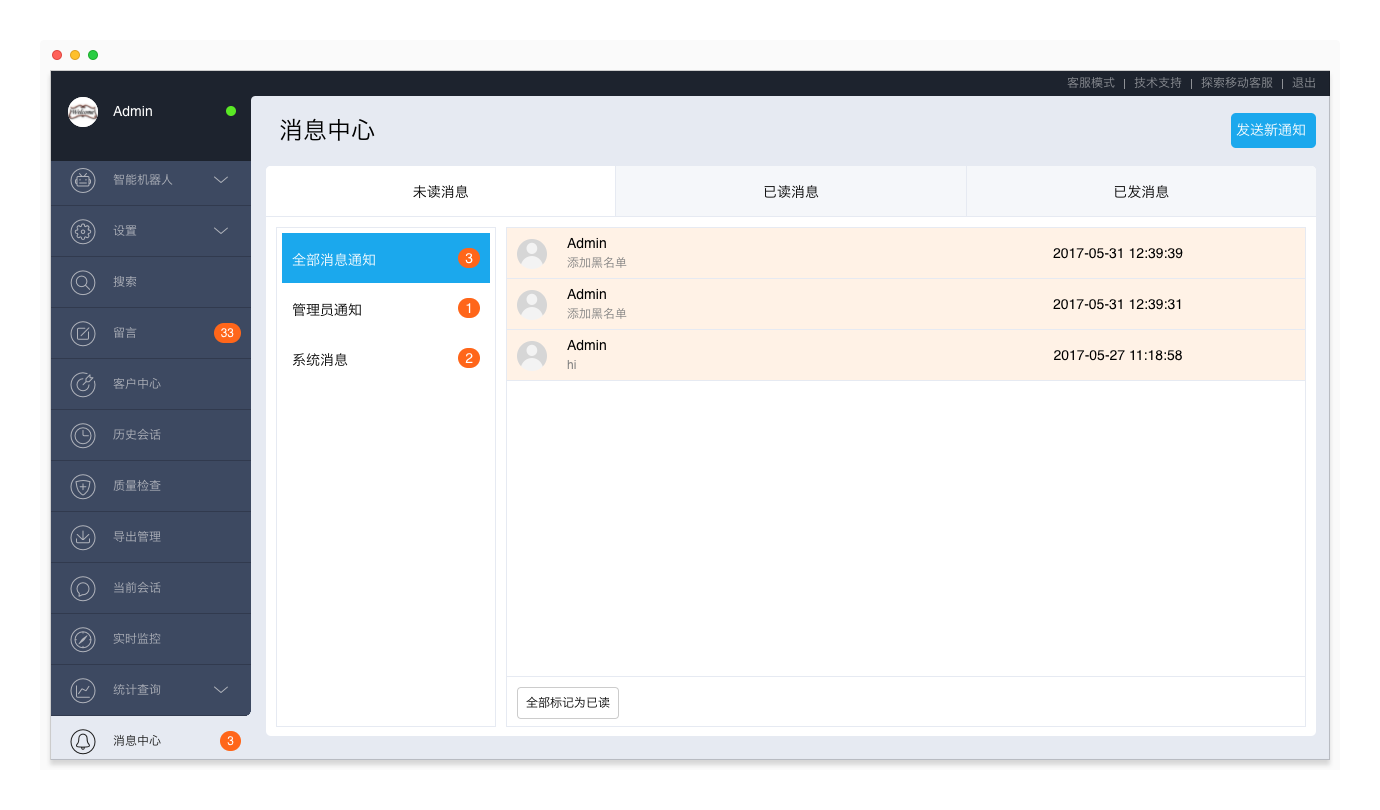Click the 消息中心 page heading
The width and height of the screenshot is (1380, 810).
pos(327,130)
